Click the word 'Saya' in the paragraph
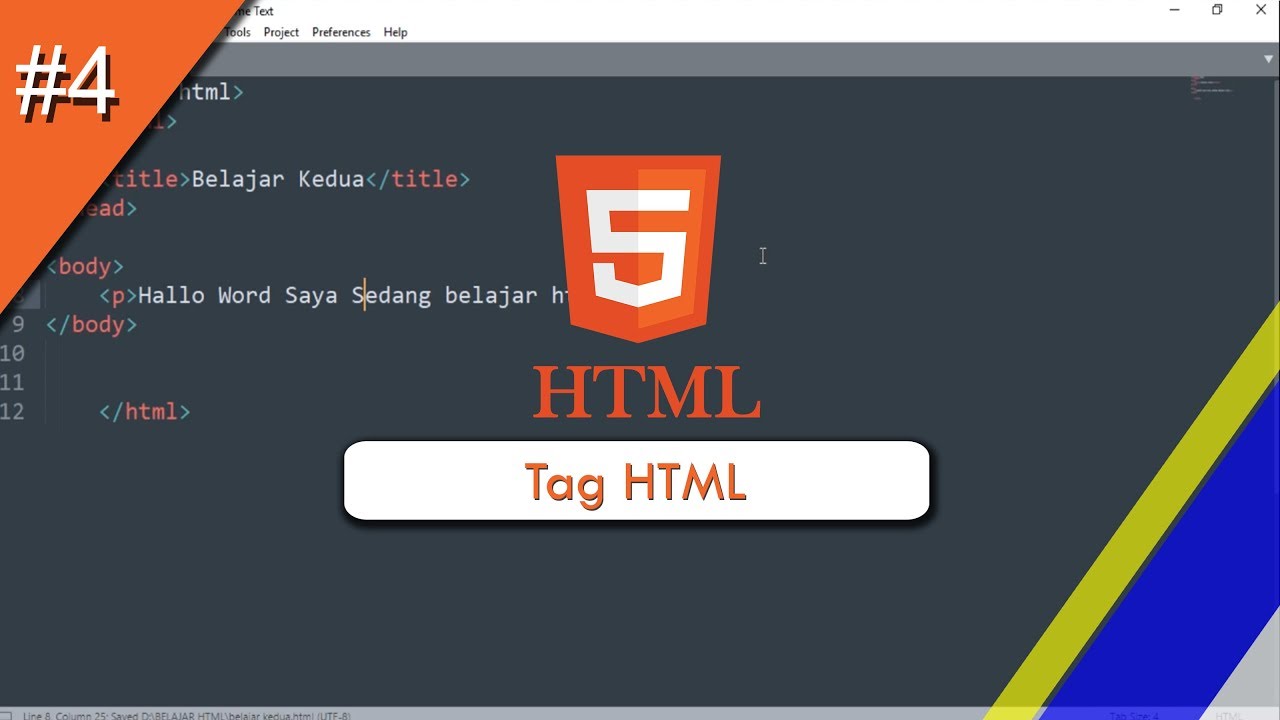The height and width of the screenshot is (720, 1280). pyautogui.click(x=311, y=295)
